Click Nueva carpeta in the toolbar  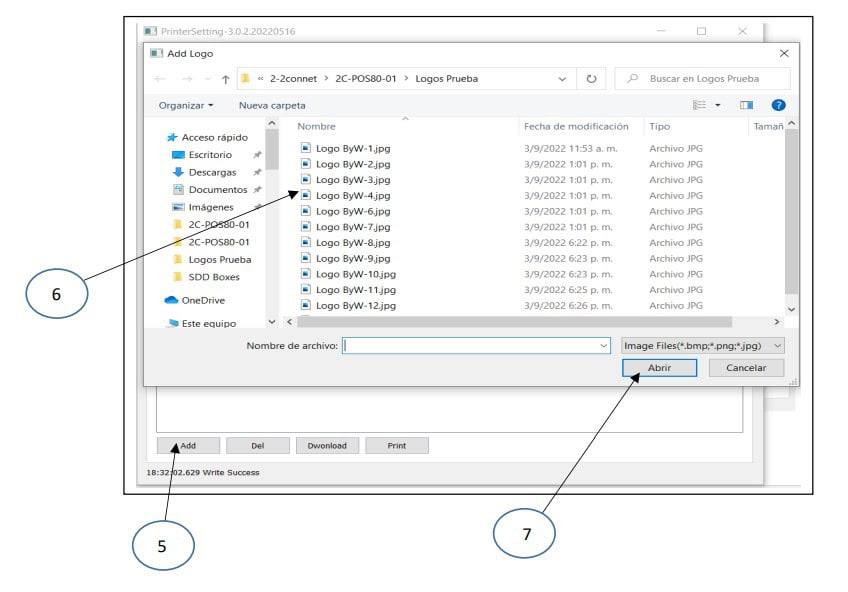click(272, 105)
